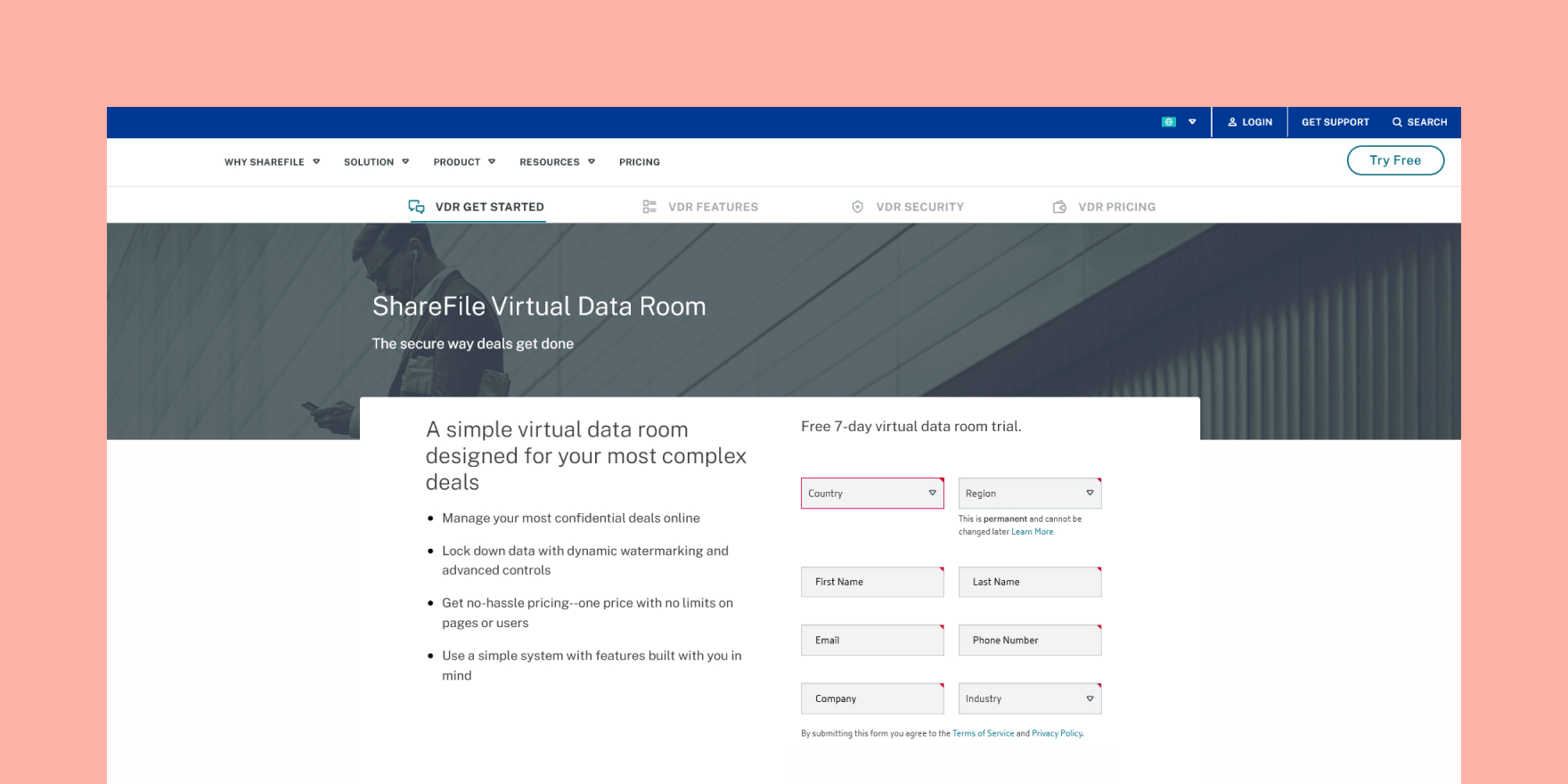Click the ShareFile Virtual Data Room heading
1568x784 pixels.
coord(539,306)
